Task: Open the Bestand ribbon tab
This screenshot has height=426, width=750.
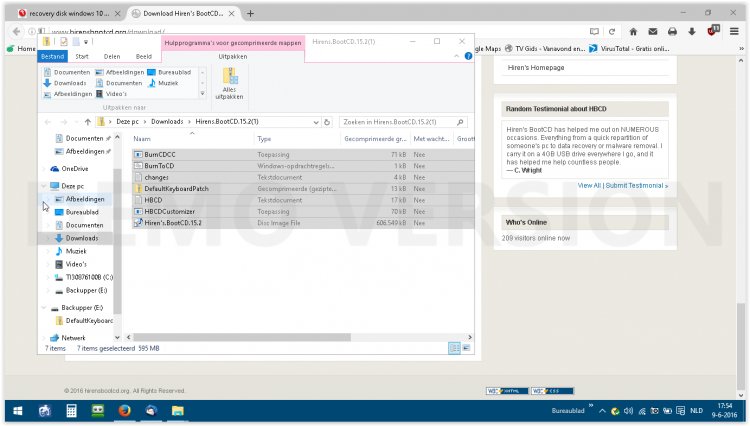Action: click(x=52, y=57)
